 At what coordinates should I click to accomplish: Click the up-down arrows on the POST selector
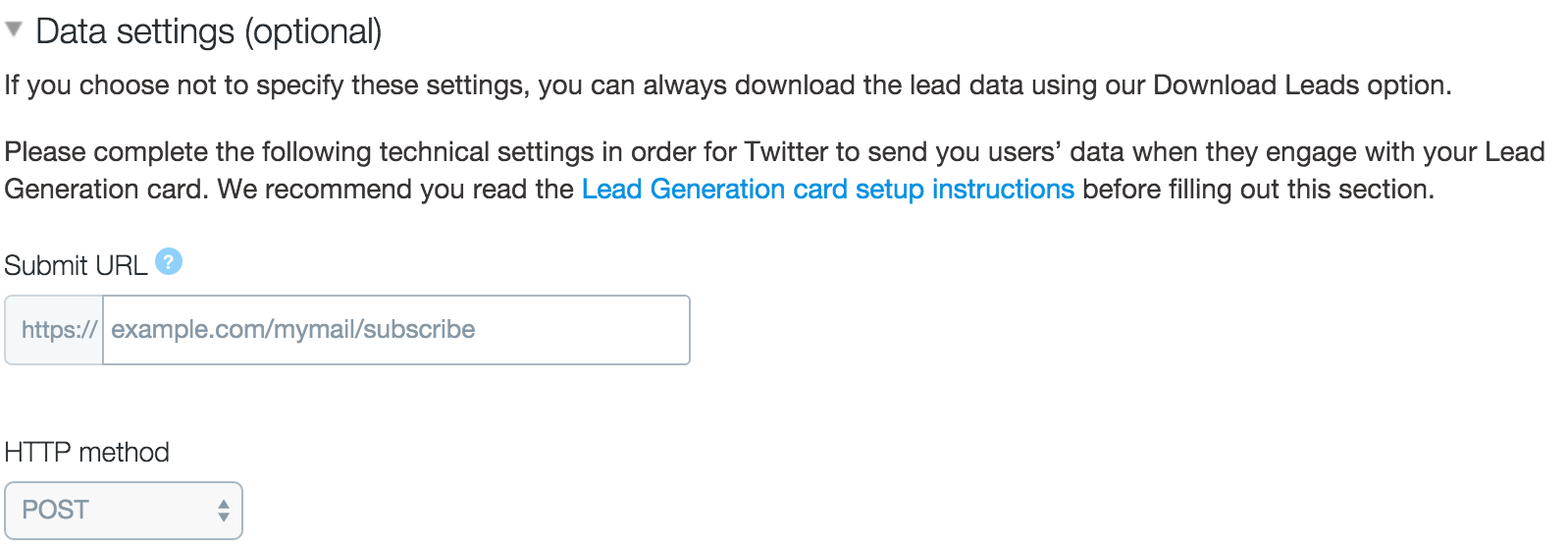(224, 511)
